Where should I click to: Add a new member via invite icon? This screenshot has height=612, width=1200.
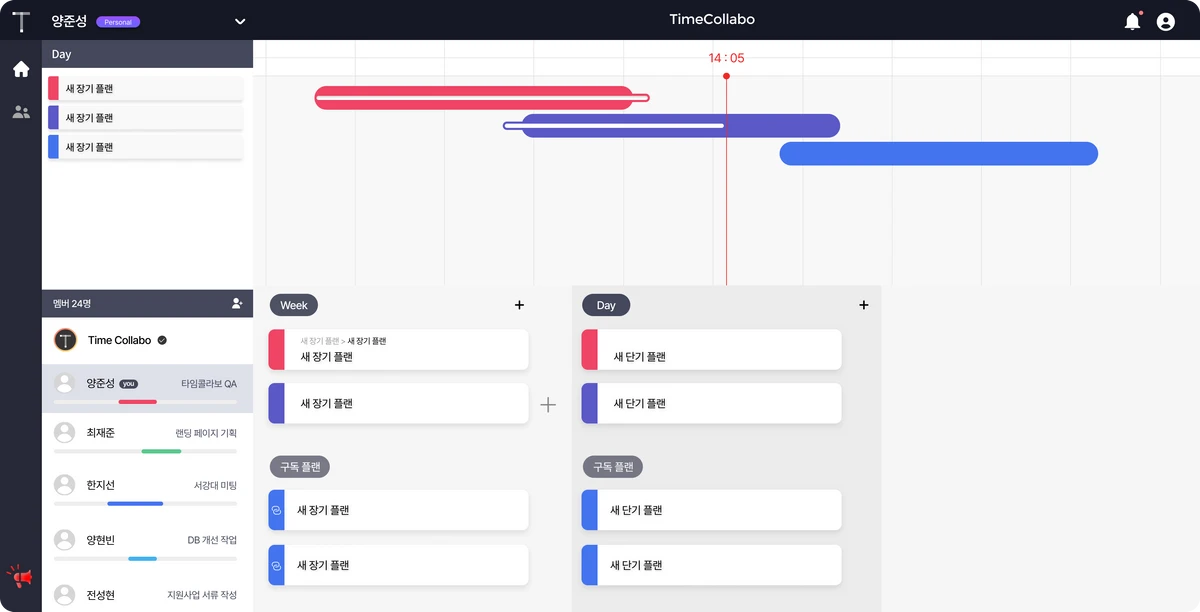point(237,303)
